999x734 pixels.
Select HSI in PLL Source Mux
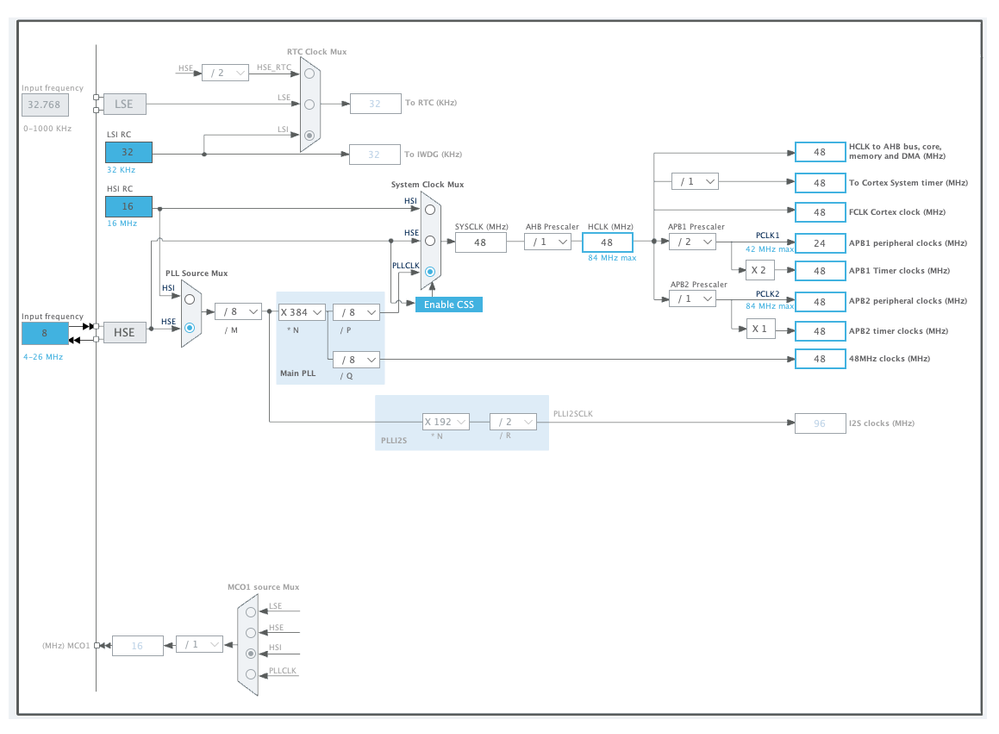(190, 299)
